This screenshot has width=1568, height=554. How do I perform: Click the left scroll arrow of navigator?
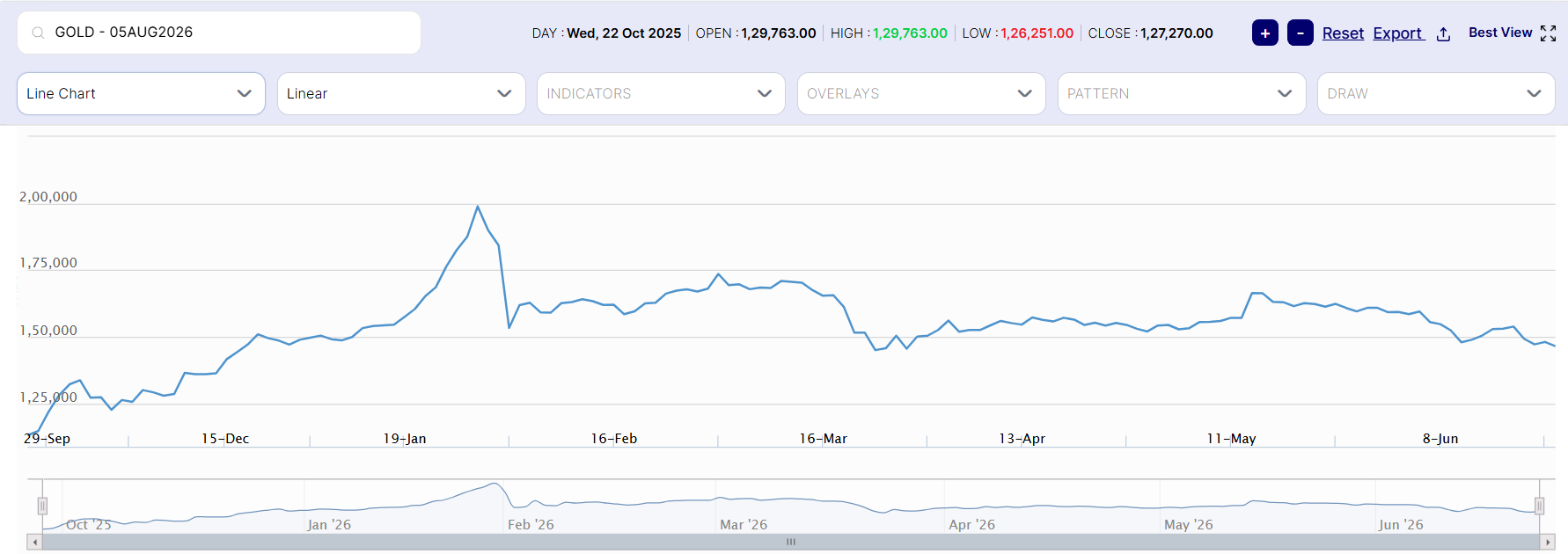[34, 542]
